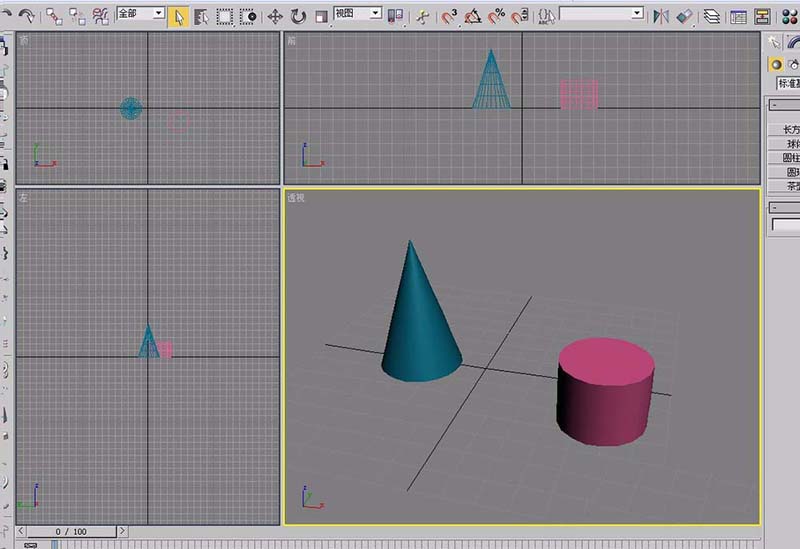Image resolution: width=800 pixels, height=549 pixels.
Task: Choose the Select and Rotate tool
Action: coord(298,16)
